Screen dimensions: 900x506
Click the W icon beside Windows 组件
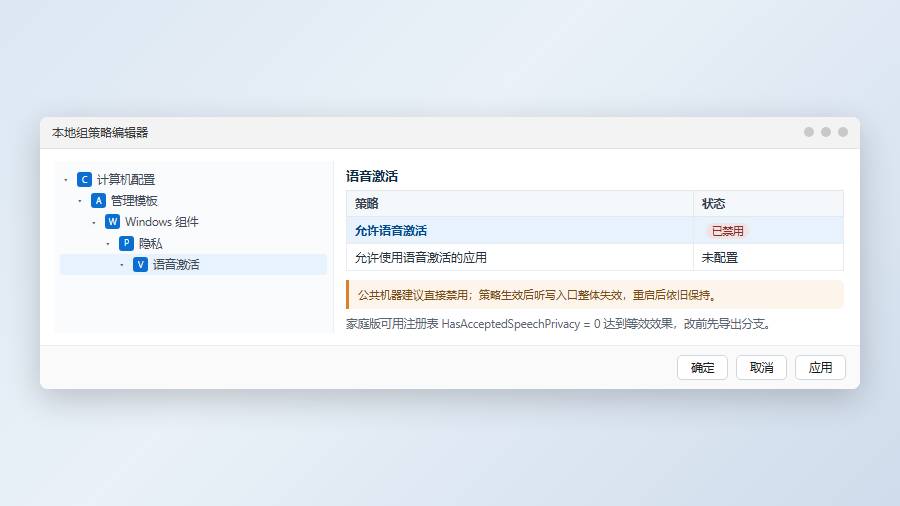[112, 222]
